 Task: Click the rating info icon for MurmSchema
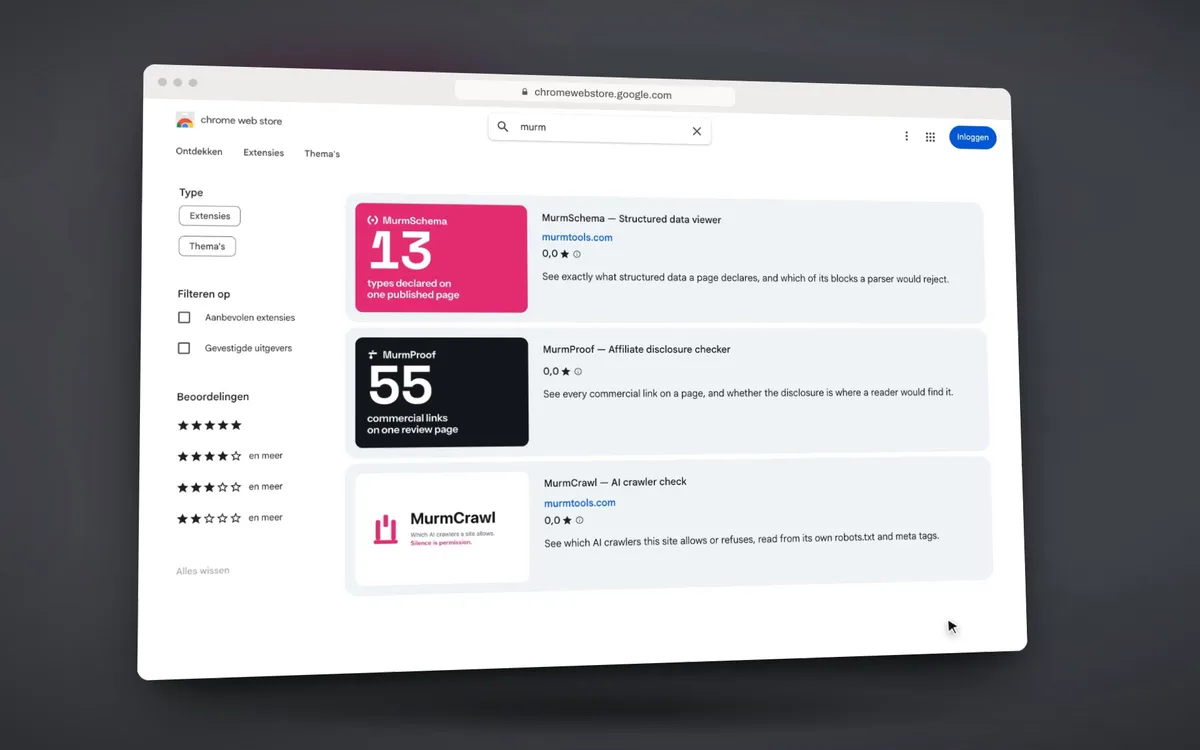pos(577,254)
